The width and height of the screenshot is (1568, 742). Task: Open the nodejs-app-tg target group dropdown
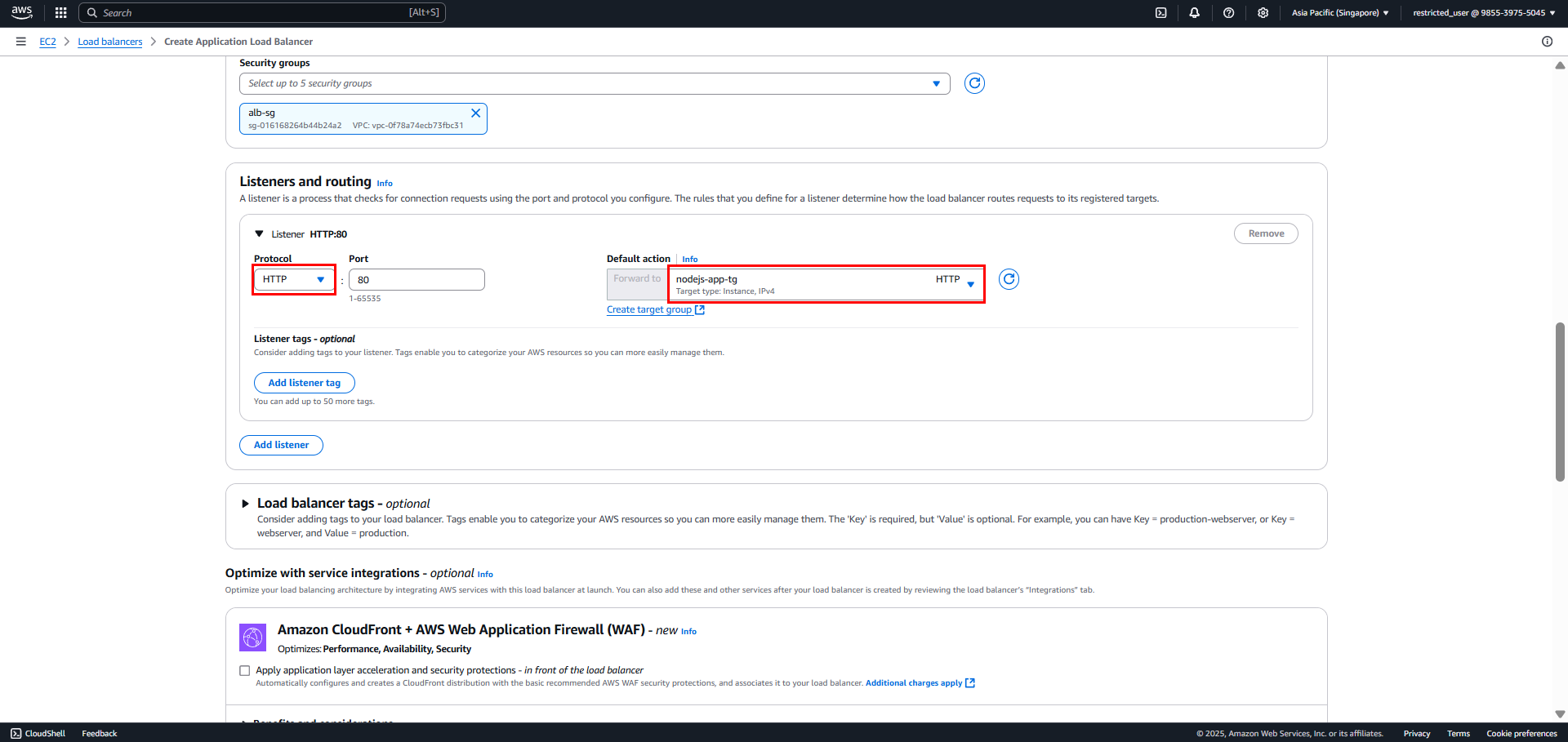click(826, 284)
